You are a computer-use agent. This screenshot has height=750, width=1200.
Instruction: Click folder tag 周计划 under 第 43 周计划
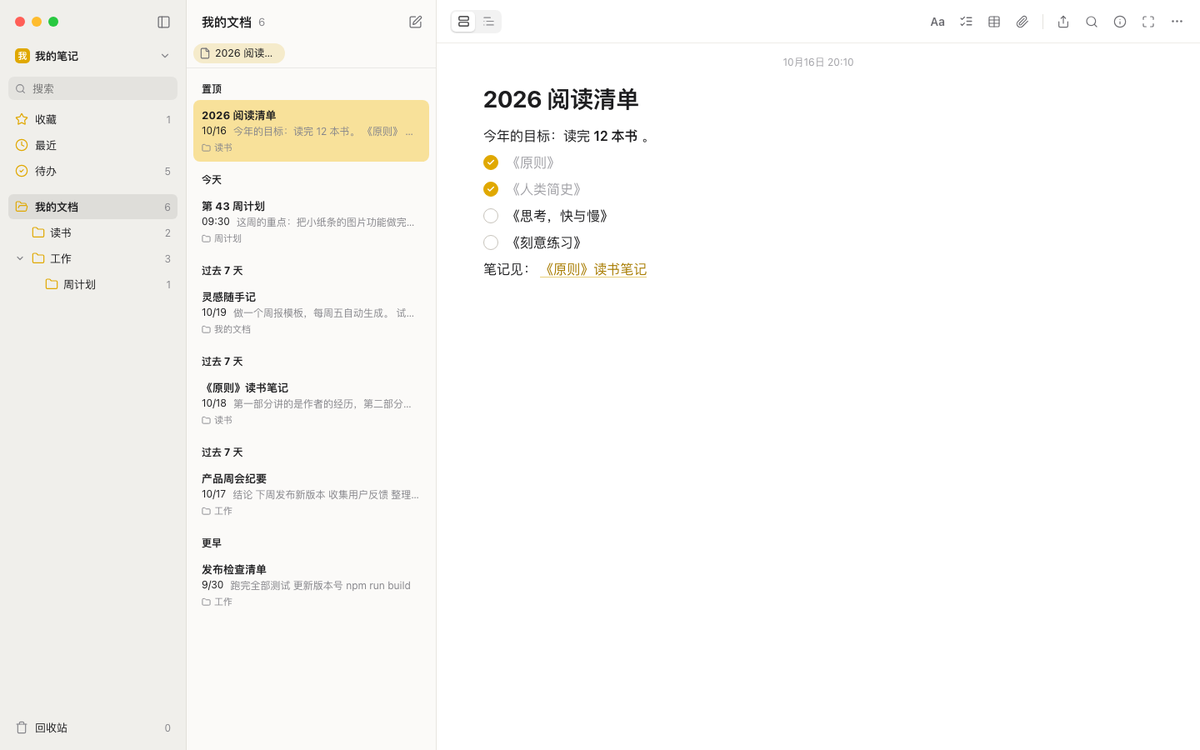point(223,239)
